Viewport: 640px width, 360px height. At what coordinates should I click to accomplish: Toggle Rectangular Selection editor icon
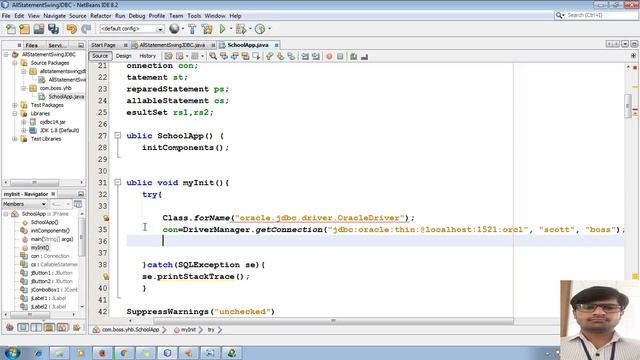pyautogui.click(x=256, y=56)
